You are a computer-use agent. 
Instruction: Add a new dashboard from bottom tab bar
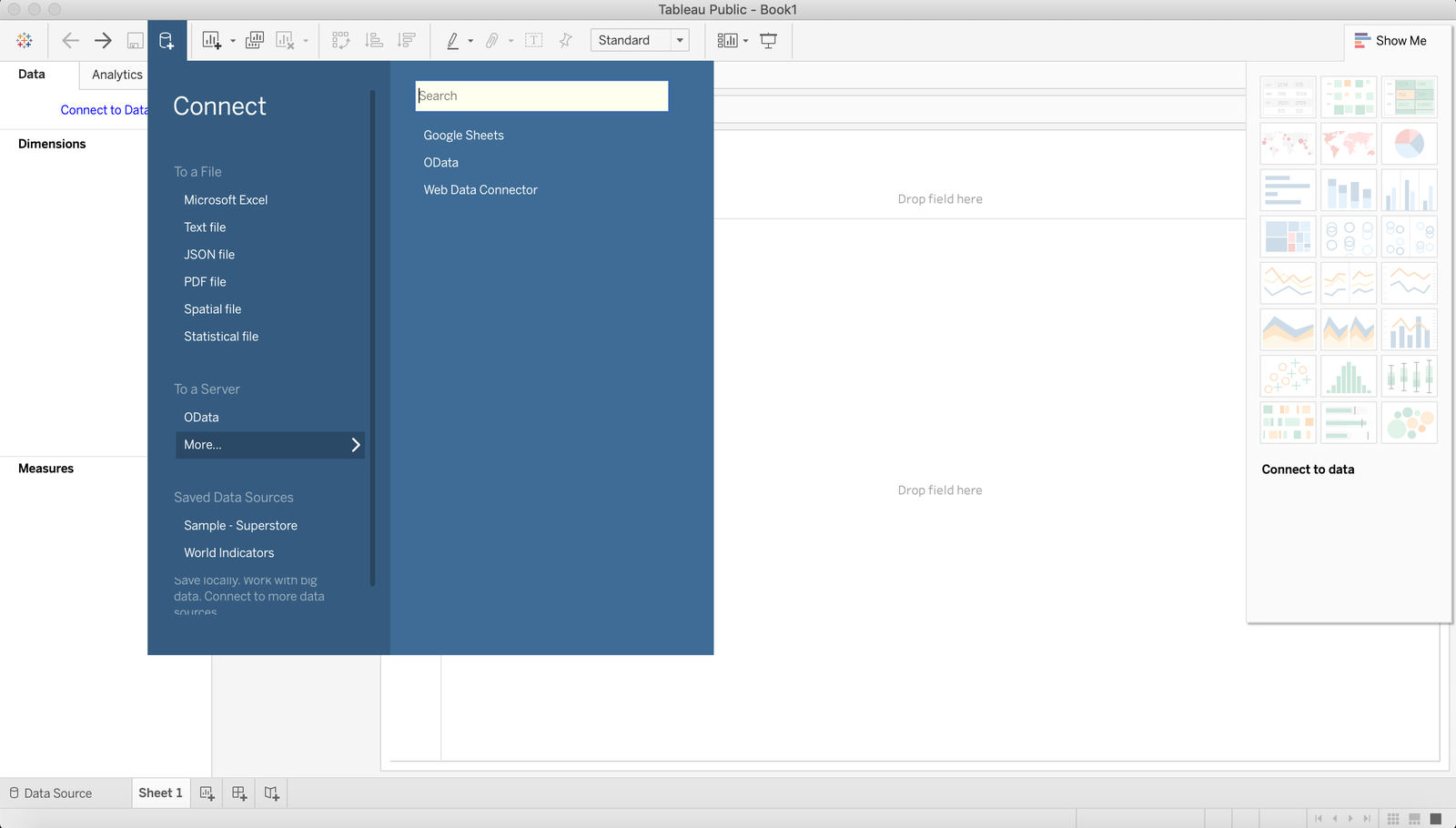click(x=239, y=793)
